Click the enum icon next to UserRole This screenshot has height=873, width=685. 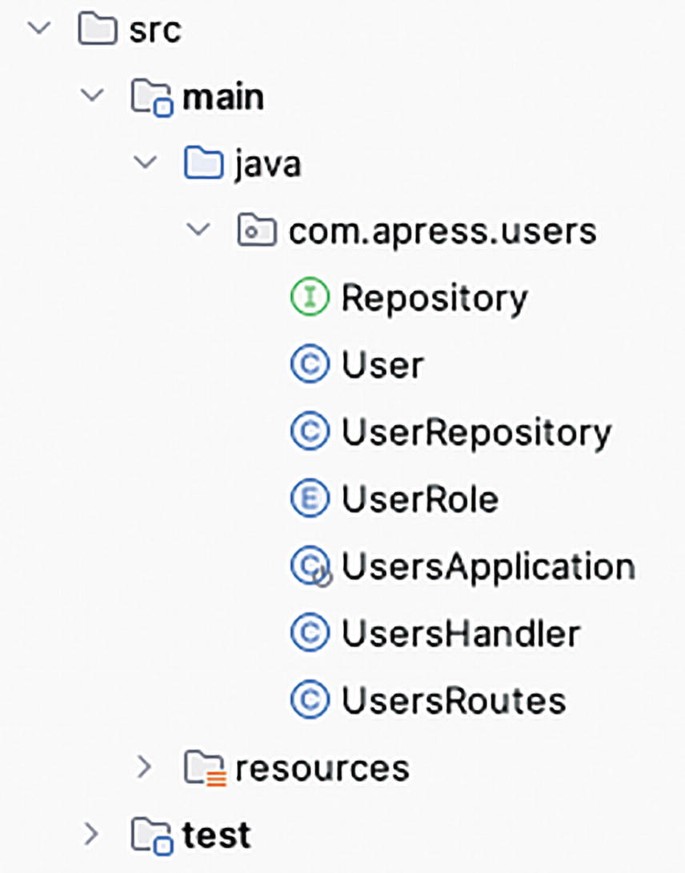point(312,499)
